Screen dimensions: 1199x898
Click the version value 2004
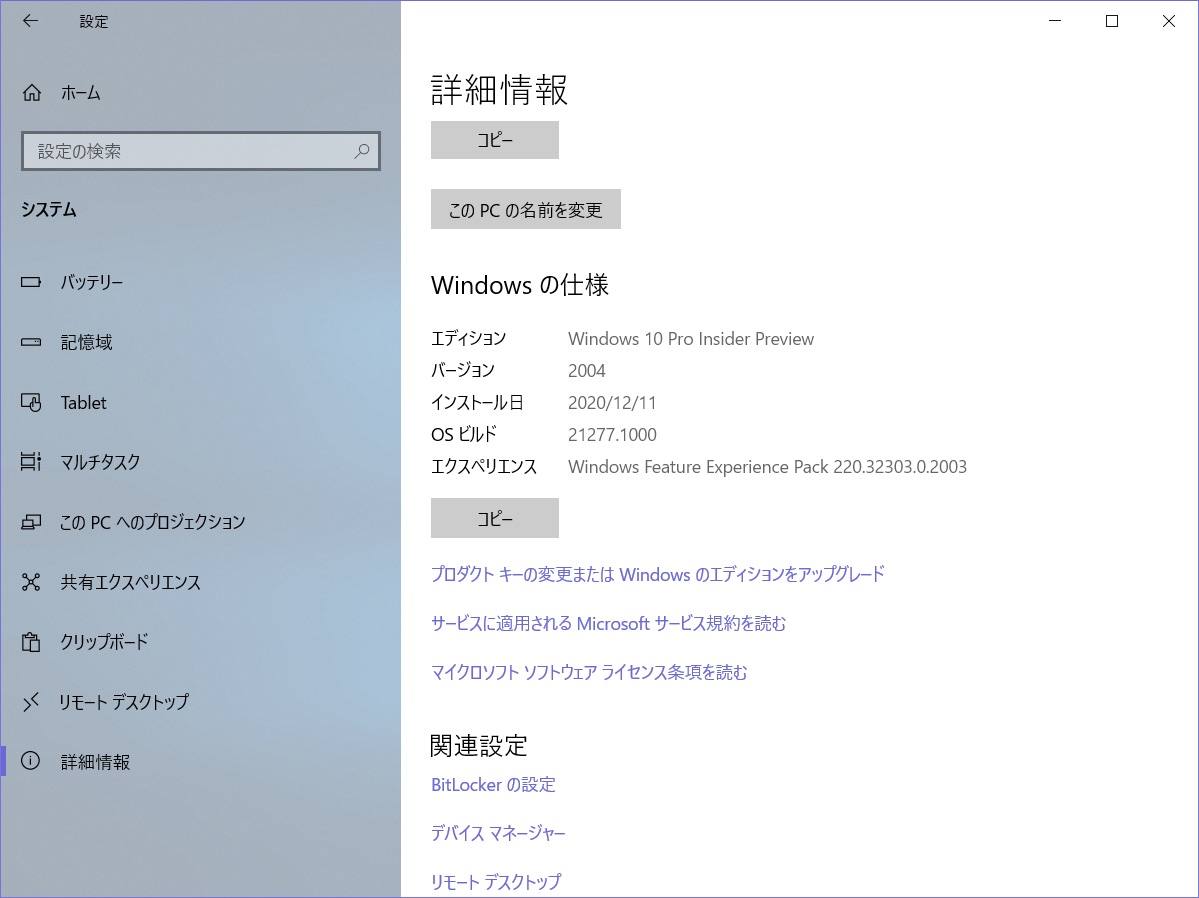(587, 371)
